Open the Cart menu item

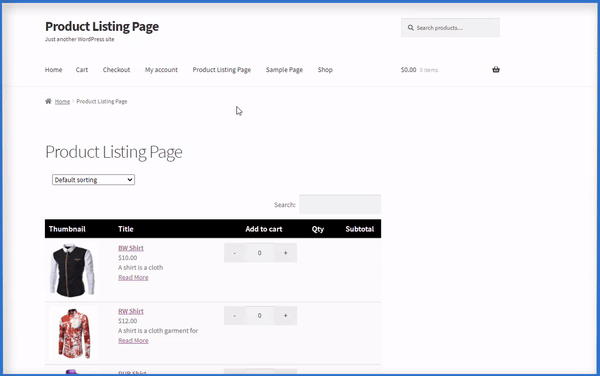(82, 70)
